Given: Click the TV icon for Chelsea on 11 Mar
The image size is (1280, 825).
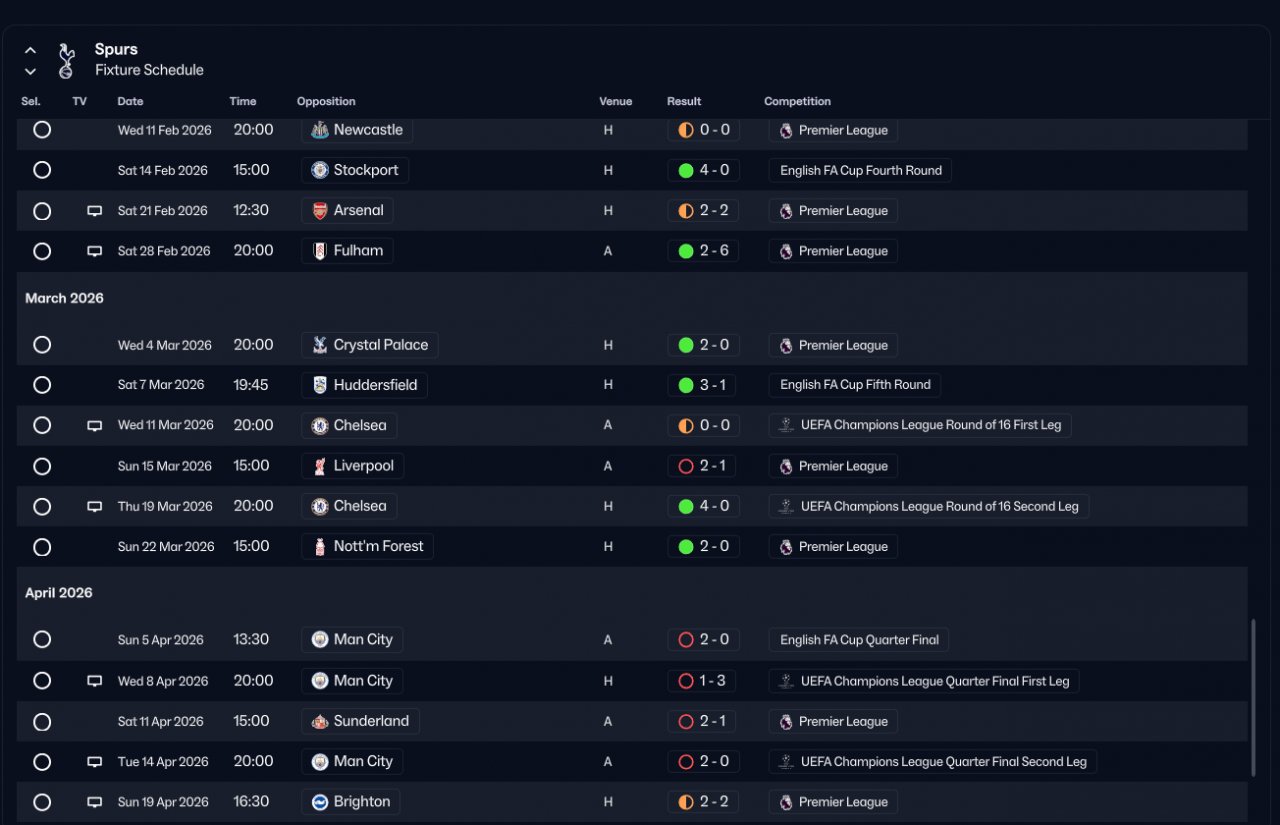Looking at the screenshot, I should (x=95, y=425).
